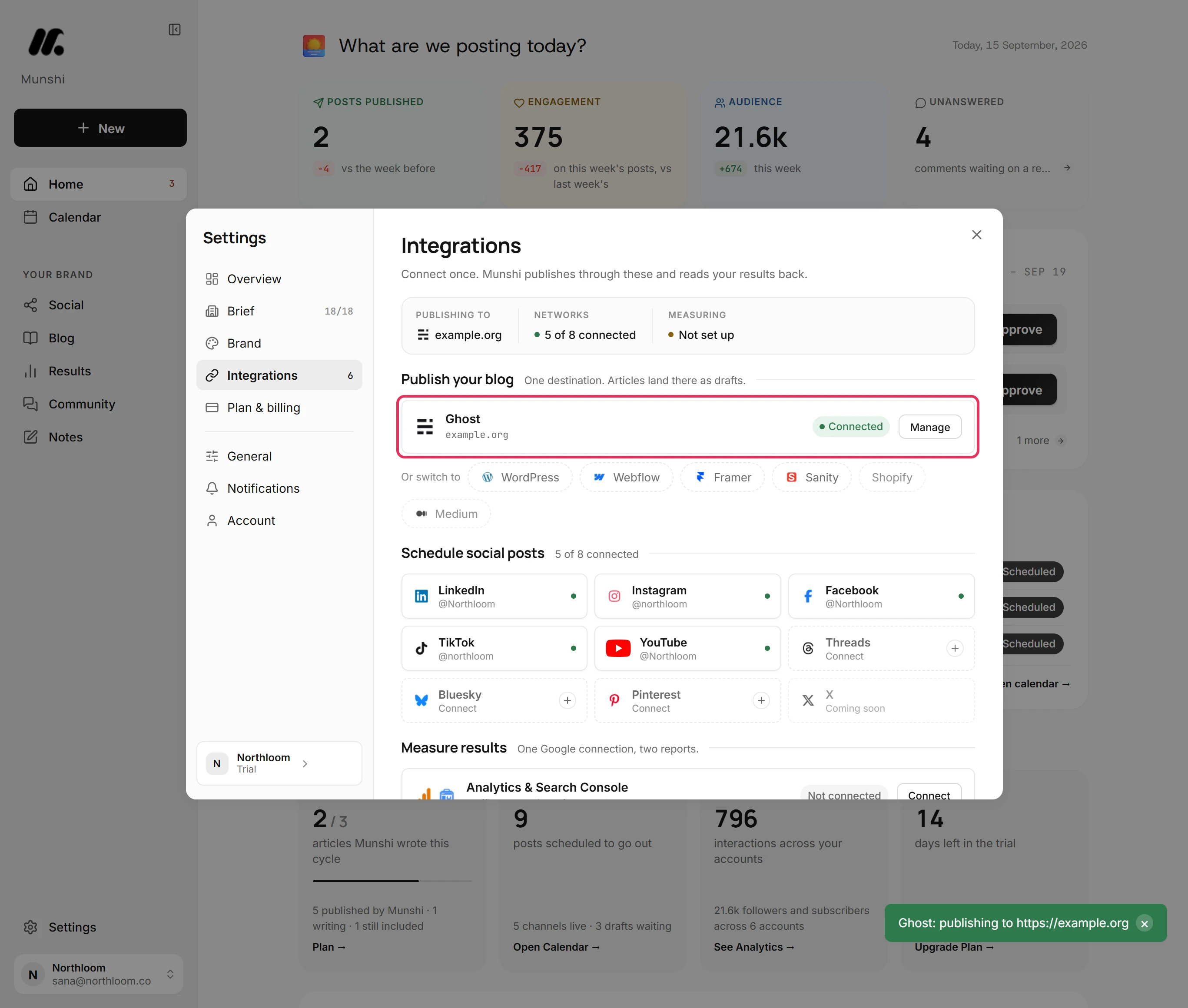Open the Overview settings tab
The image size is (1188, 1008).
click(279, 279)
